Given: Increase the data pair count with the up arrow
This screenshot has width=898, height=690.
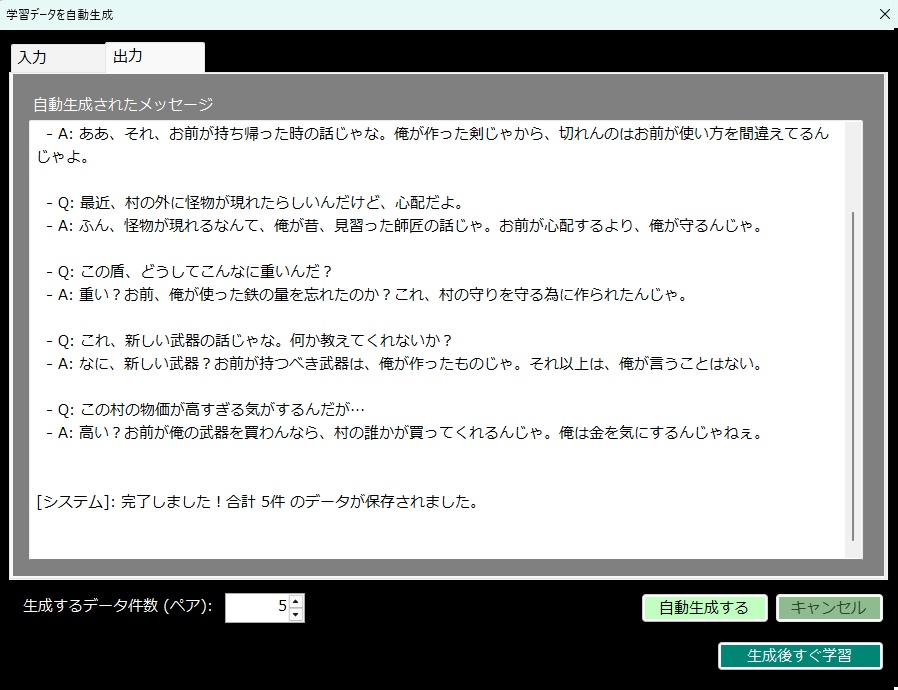Looking at the screenshot, I should [x=297, y=602].
